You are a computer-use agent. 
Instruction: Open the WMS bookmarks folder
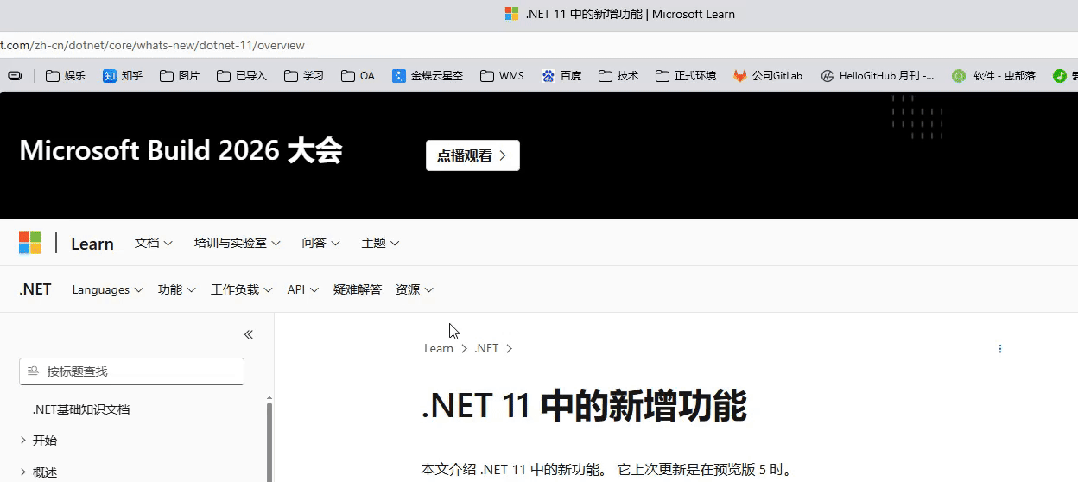[x=501, y=76]
